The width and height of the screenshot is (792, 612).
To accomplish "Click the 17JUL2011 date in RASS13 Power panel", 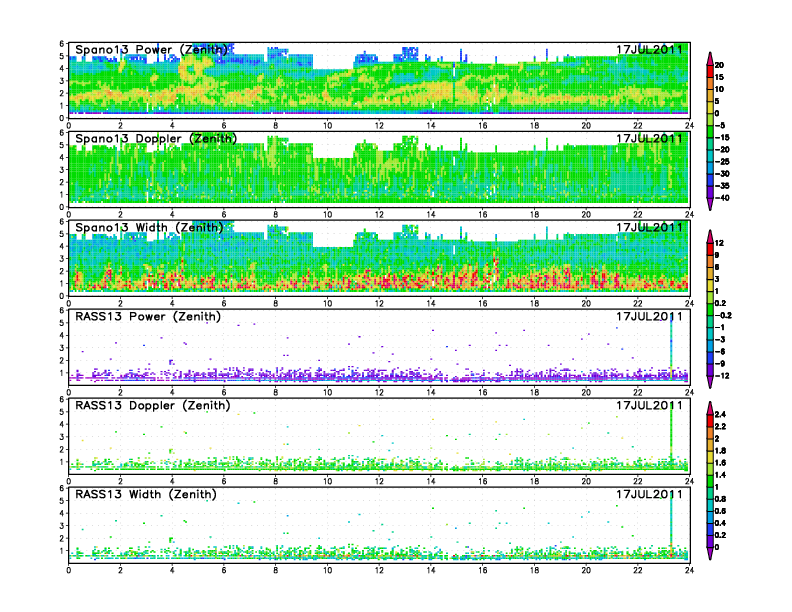I will coord(649,316).
